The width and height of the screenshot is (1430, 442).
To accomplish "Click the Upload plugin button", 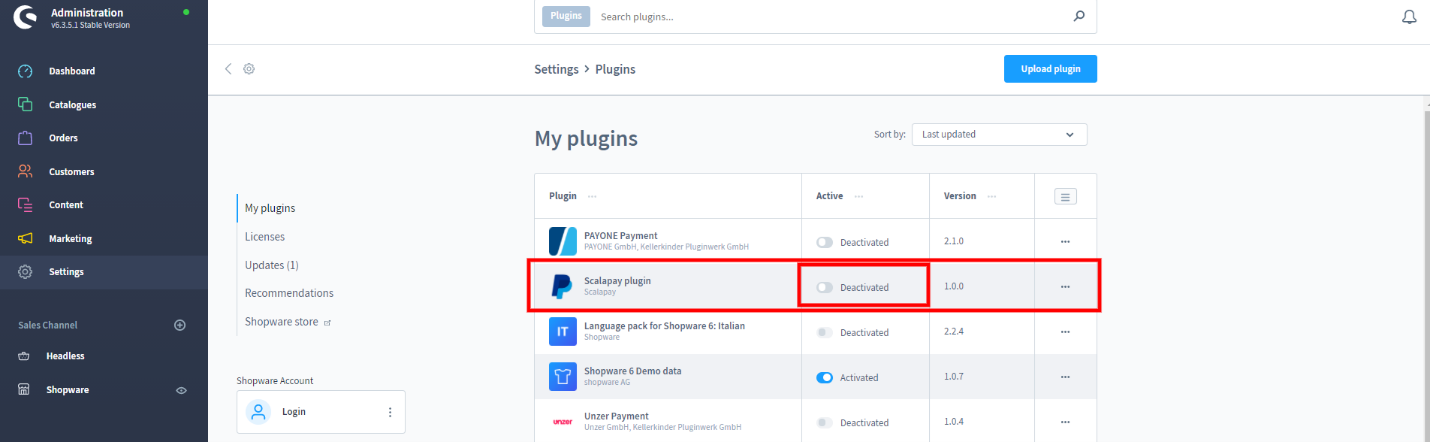I will (1050, 69).
